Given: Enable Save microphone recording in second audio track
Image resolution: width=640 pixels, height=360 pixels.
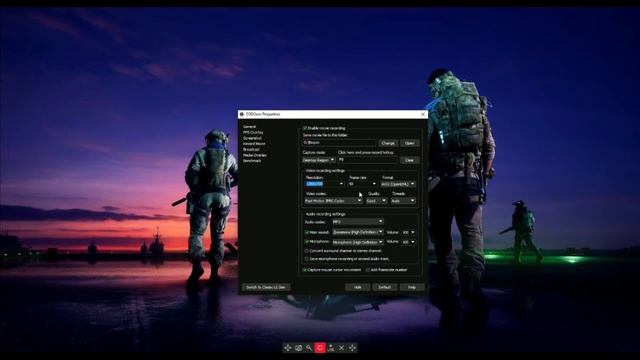Looking at the screenshot, I should [x=307, y=259].
